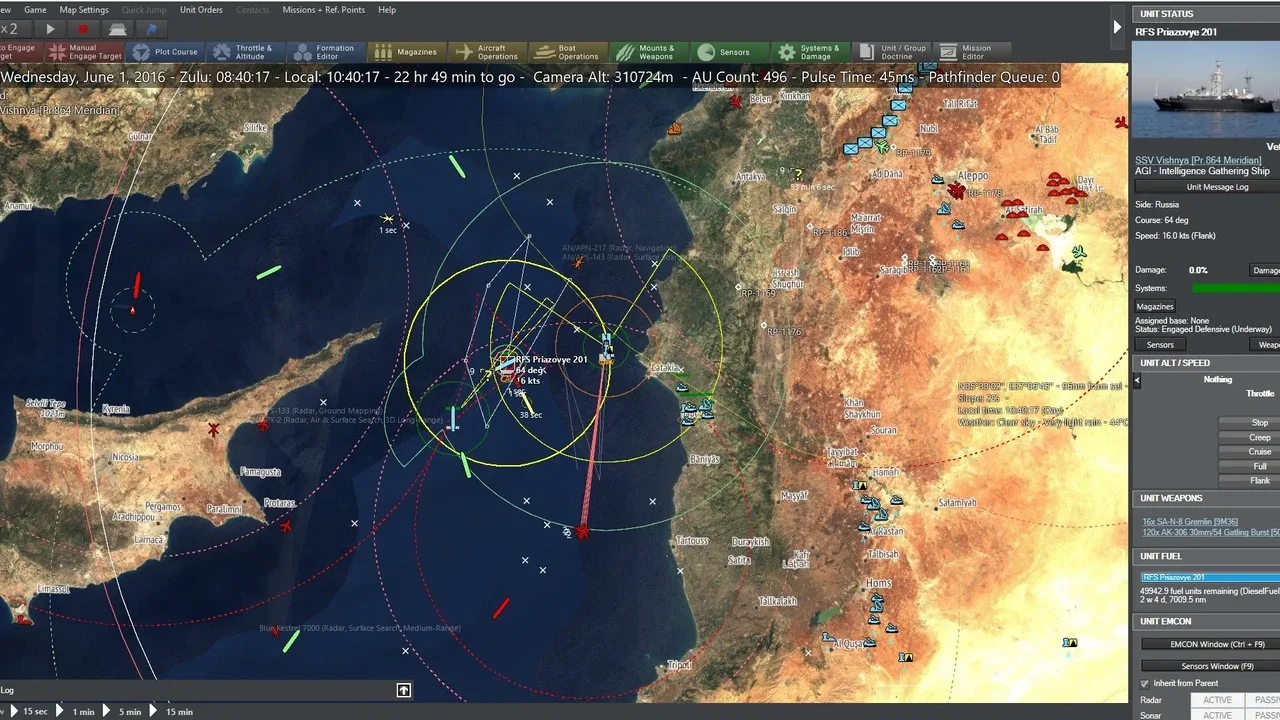Click the red record button
Image resolution: width=1280 pixels, height=720 pixels.
tap(84, 29)
